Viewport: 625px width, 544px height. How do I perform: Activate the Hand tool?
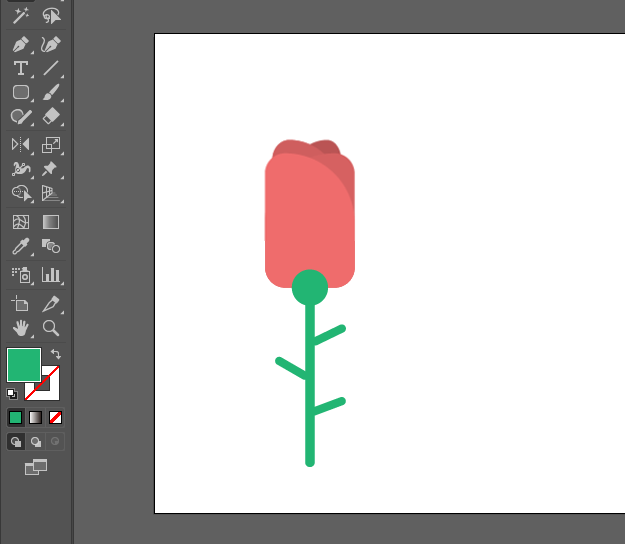click(x=20, y=327)
